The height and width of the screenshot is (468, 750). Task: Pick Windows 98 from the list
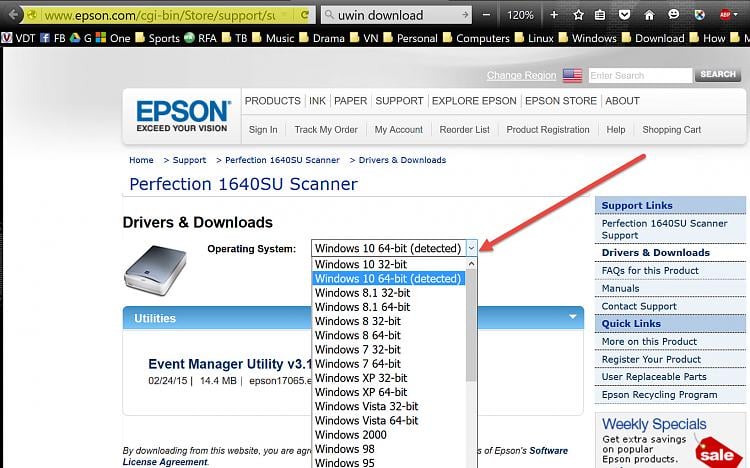(388, 449)
